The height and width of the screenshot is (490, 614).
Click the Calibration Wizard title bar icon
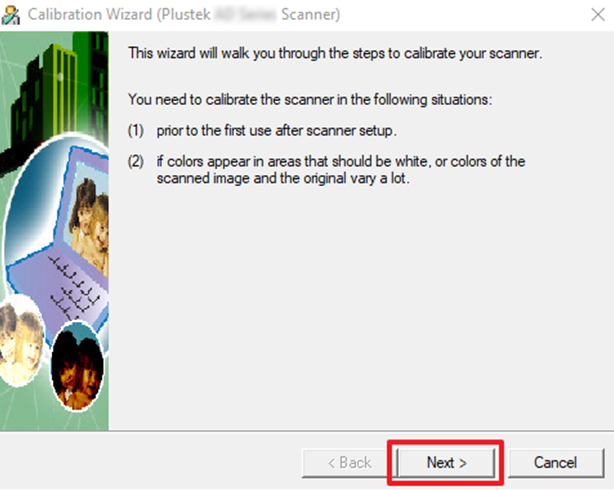(x=11, y=15)
